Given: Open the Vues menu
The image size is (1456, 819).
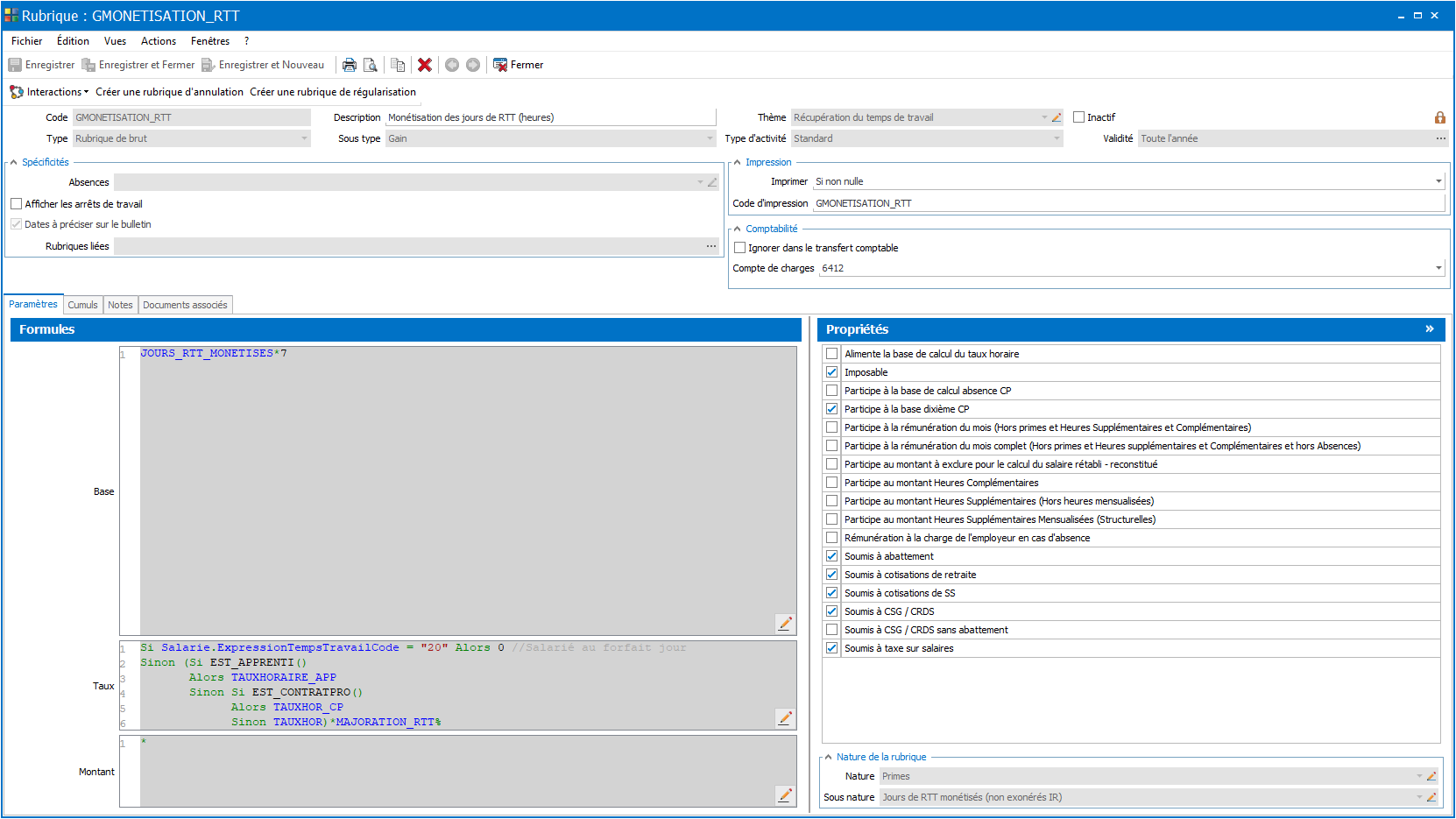Looking at the screenshot, I should pyautogui.click(x=115, y=41).
